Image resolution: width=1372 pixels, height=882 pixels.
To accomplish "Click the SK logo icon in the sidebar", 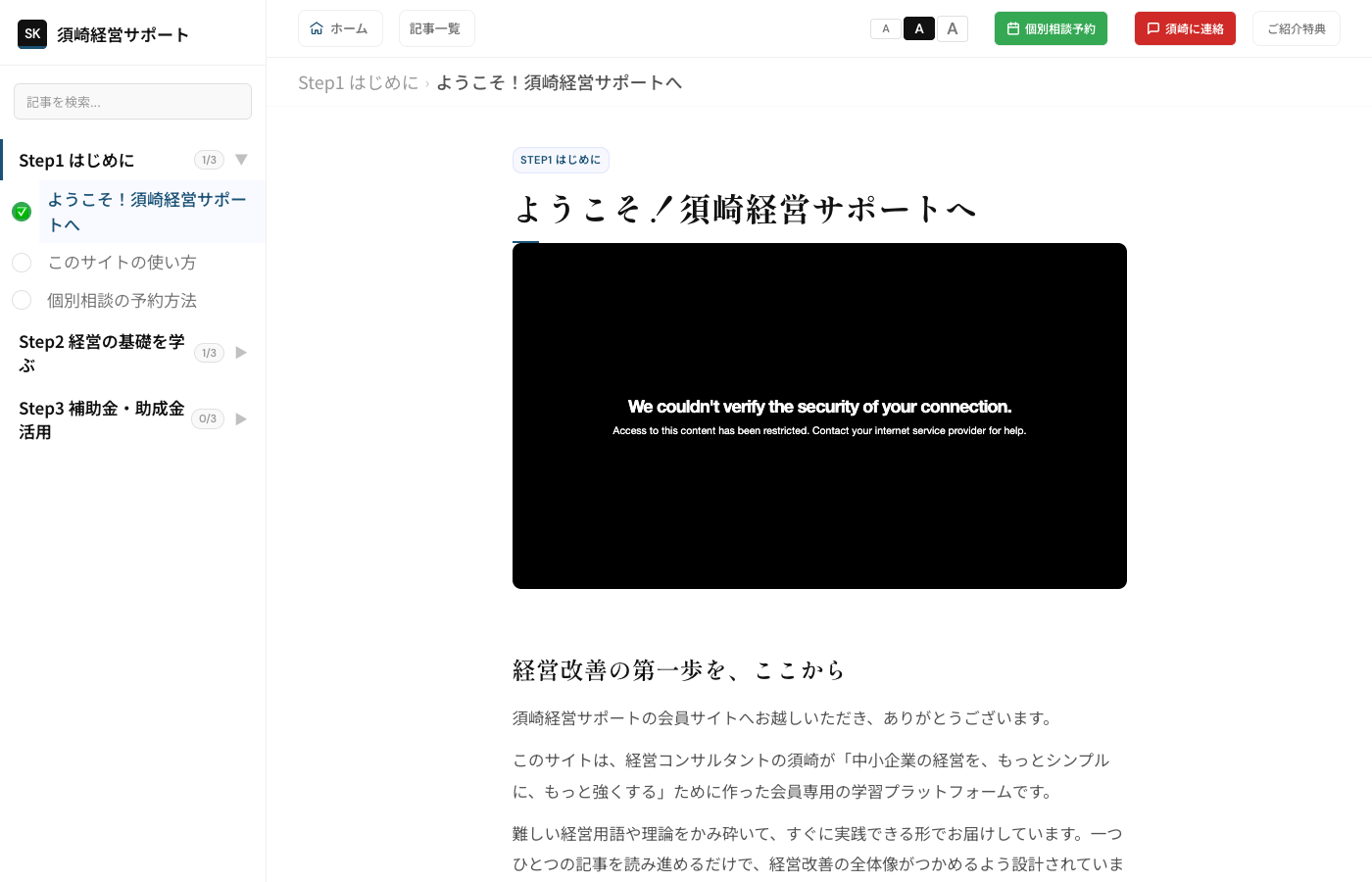I will point(32,33).
